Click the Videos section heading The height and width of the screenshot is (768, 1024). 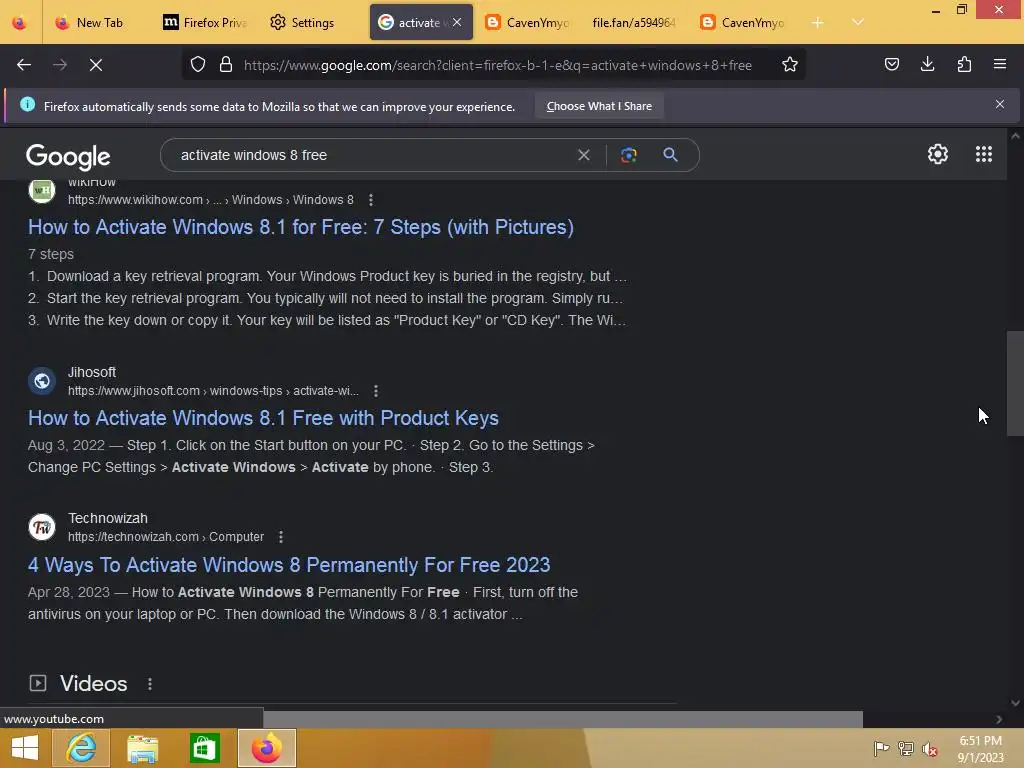[93, 684]
